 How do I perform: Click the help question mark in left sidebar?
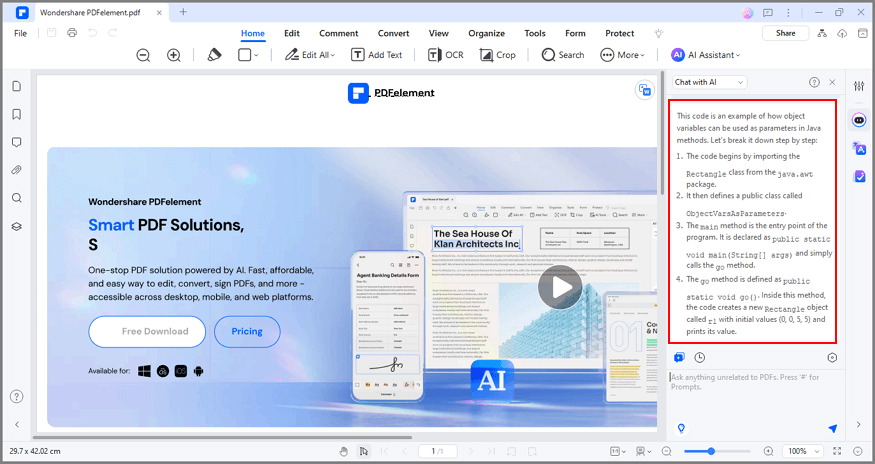(x=17, y=396)
